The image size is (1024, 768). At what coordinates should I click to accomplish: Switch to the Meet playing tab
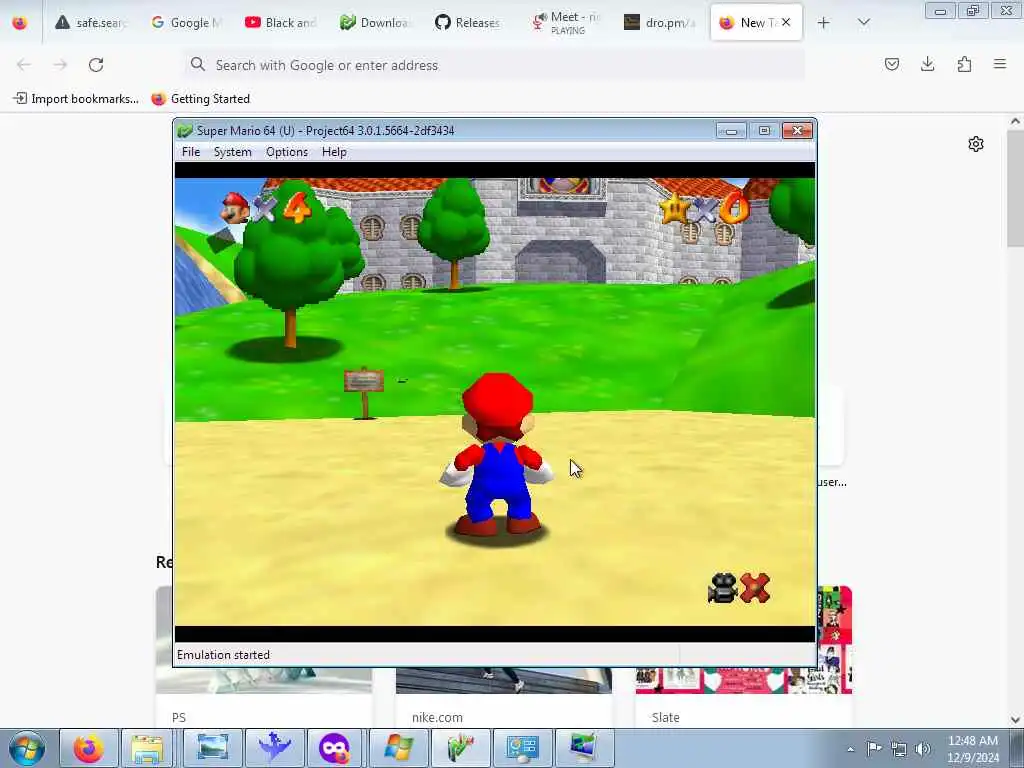coord(564,23)
